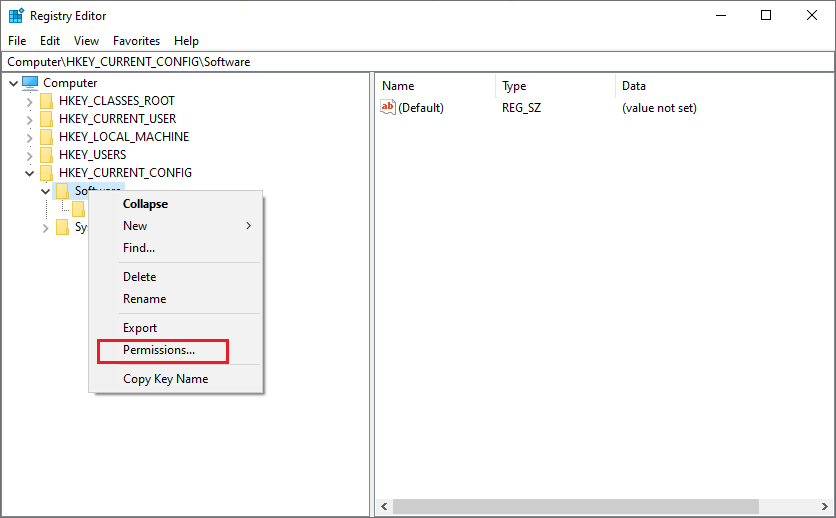Collapse the Computer root node
This screenshot has width=836, height=518.
tap(12, 83)
